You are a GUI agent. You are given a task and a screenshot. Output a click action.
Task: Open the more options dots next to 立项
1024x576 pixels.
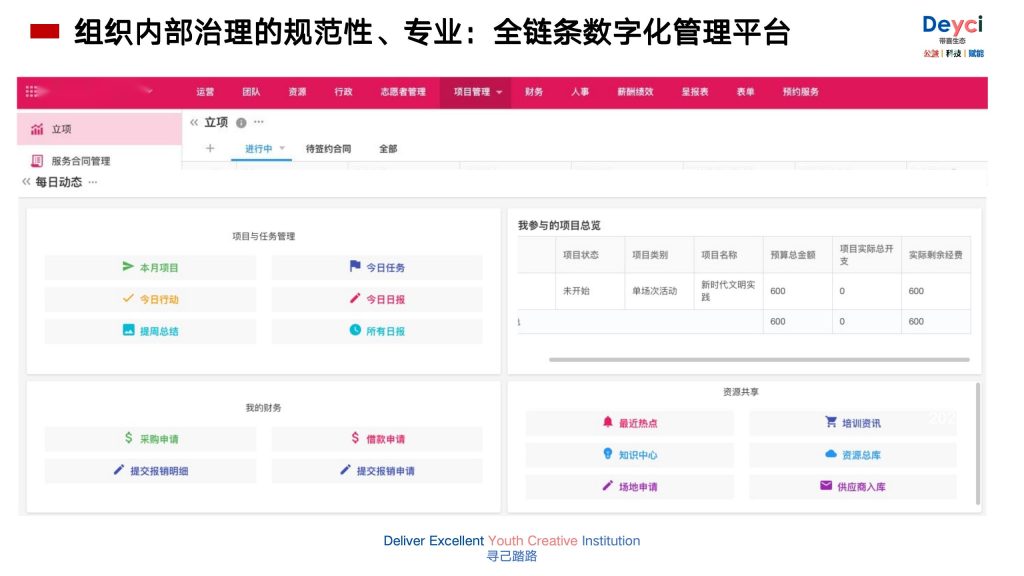259,122
